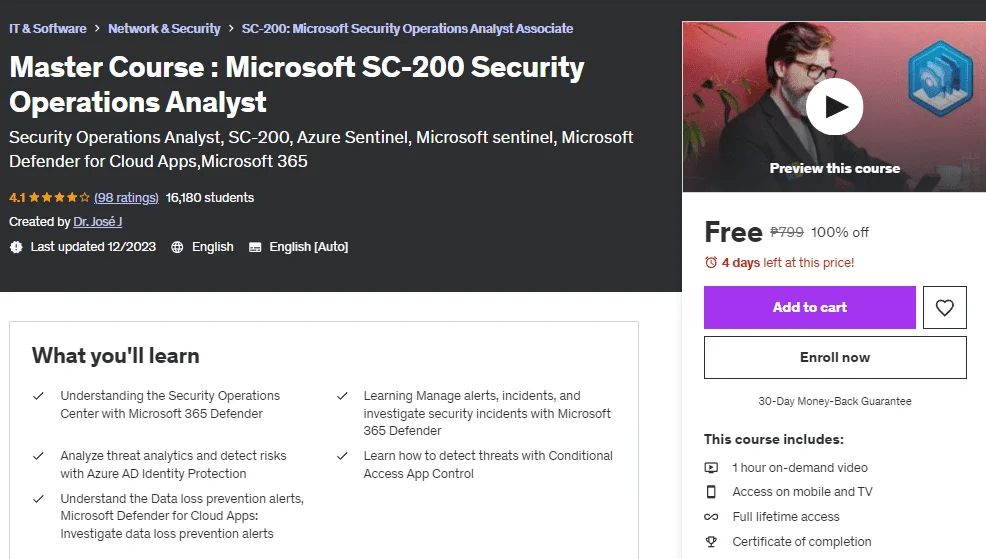Screen dimensions: 986x559
Task: Click the Add to cart button
Action: point(809,307)
